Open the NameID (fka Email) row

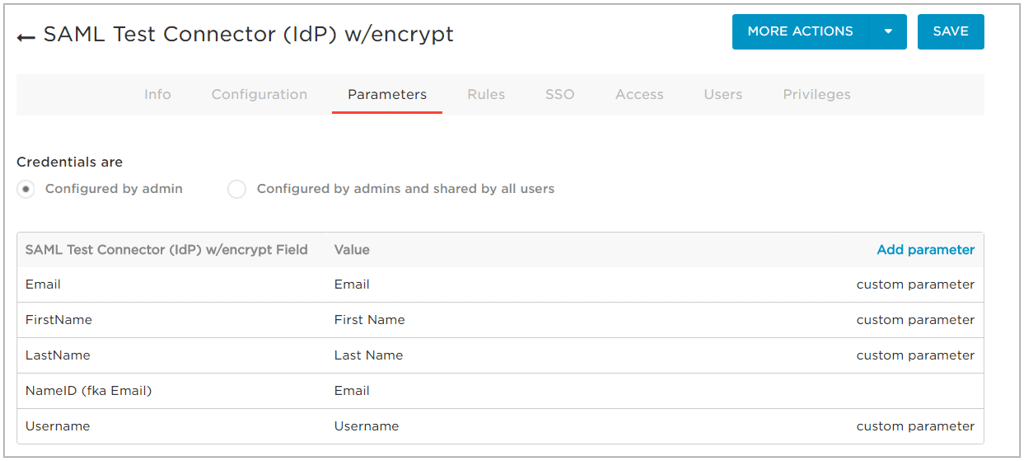pos(88,391)
